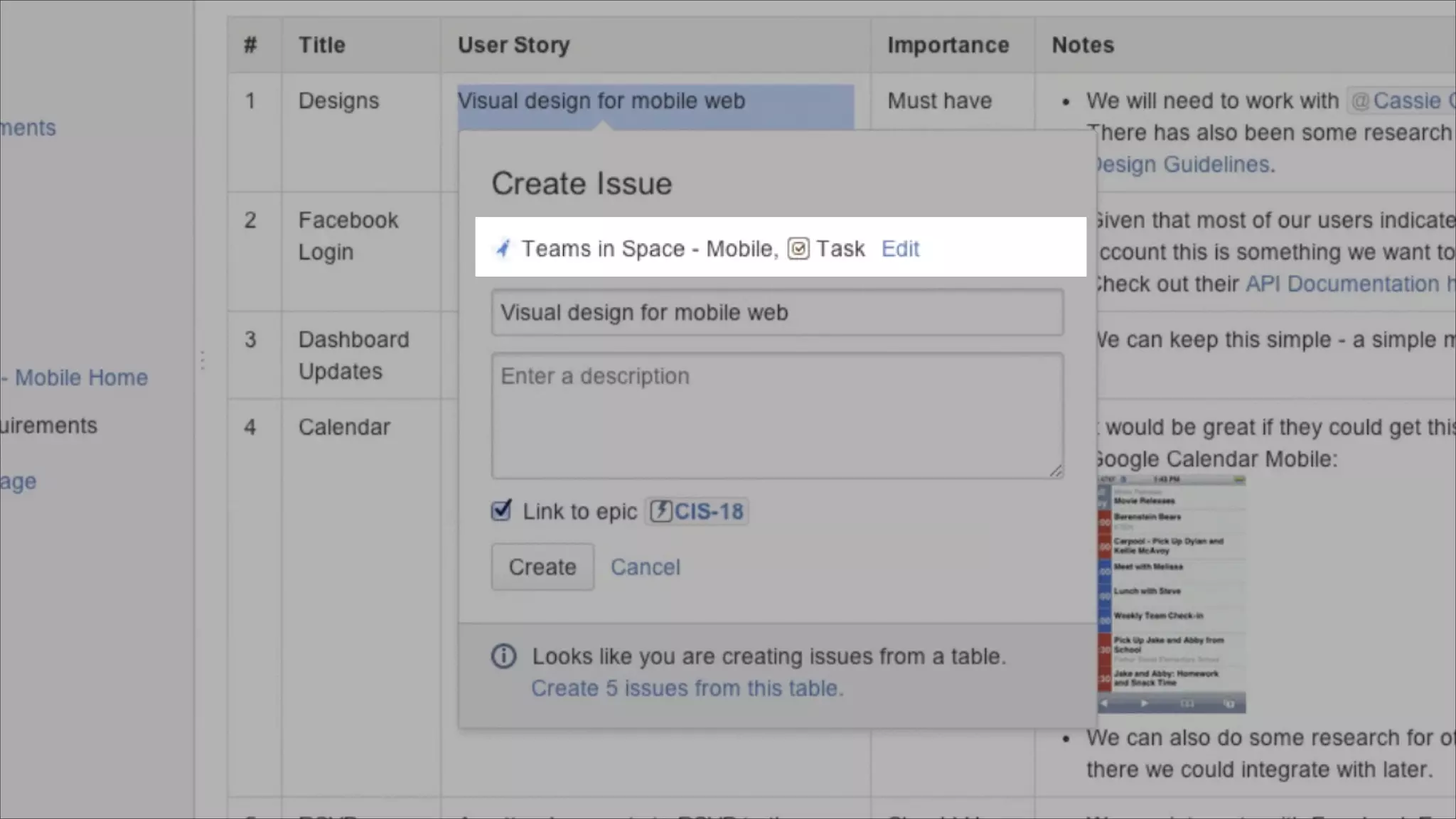The height and width of the screenshot is (819, 1456).
Task: Open the Mobile Home sidebar link
Action: [81, 378]
